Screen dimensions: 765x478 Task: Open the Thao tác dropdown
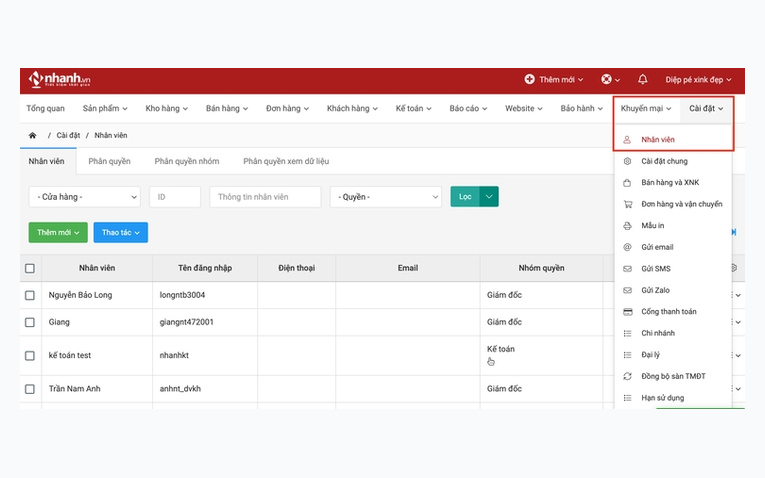click(x=121, y=232)
